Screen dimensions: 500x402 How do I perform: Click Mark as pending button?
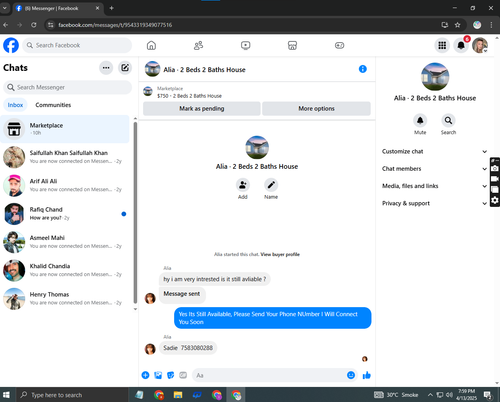click(202, 109)
